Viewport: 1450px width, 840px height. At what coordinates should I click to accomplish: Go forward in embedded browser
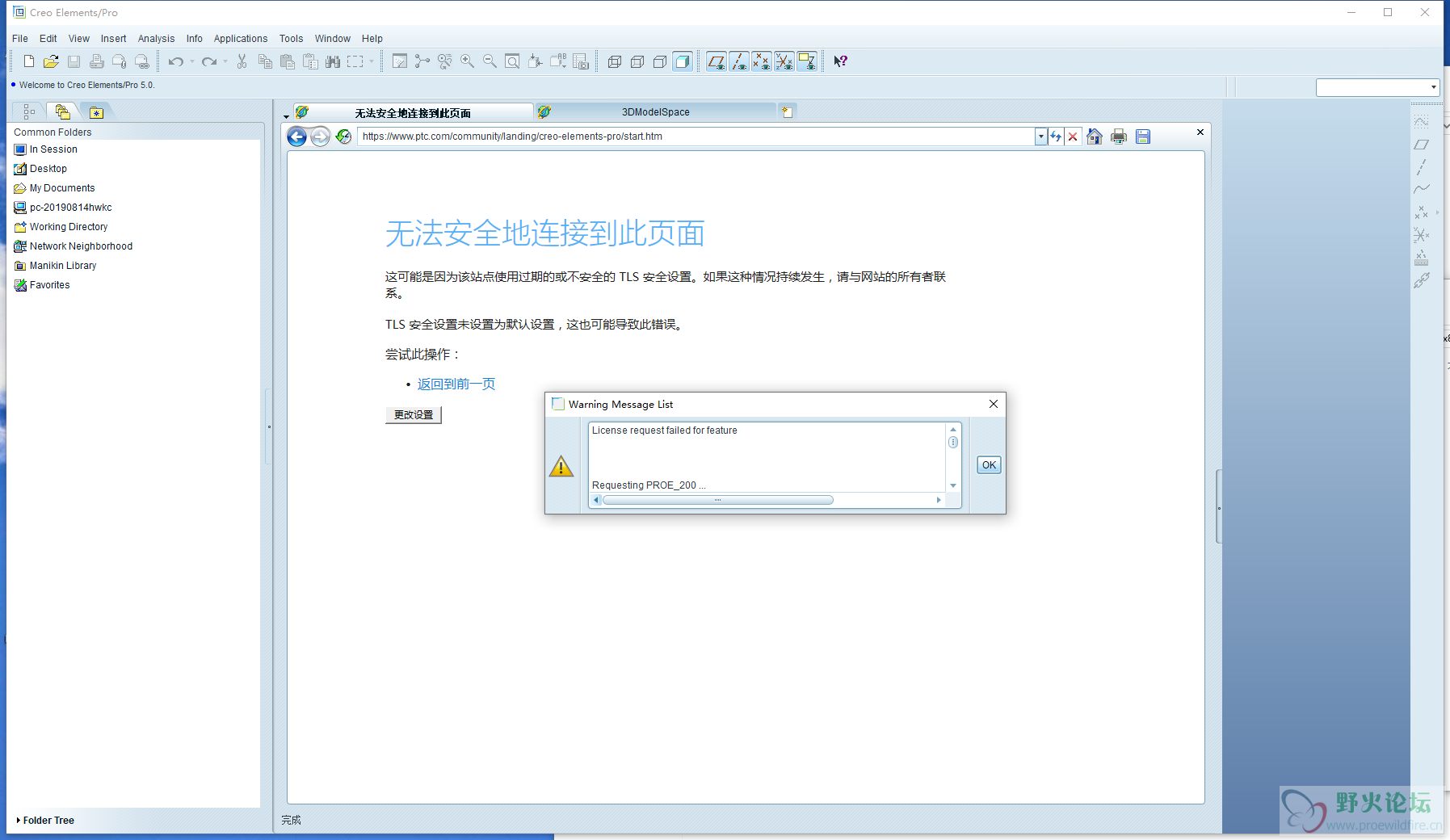coord(320,136)
